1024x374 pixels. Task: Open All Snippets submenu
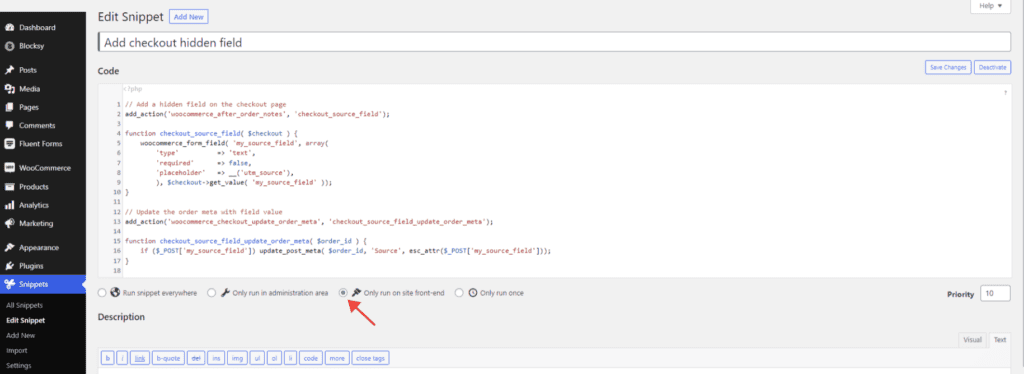pos(24,305)
